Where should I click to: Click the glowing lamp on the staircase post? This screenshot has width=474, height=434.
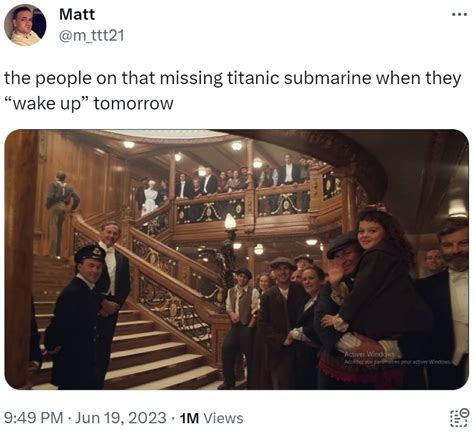click(230, 222)
